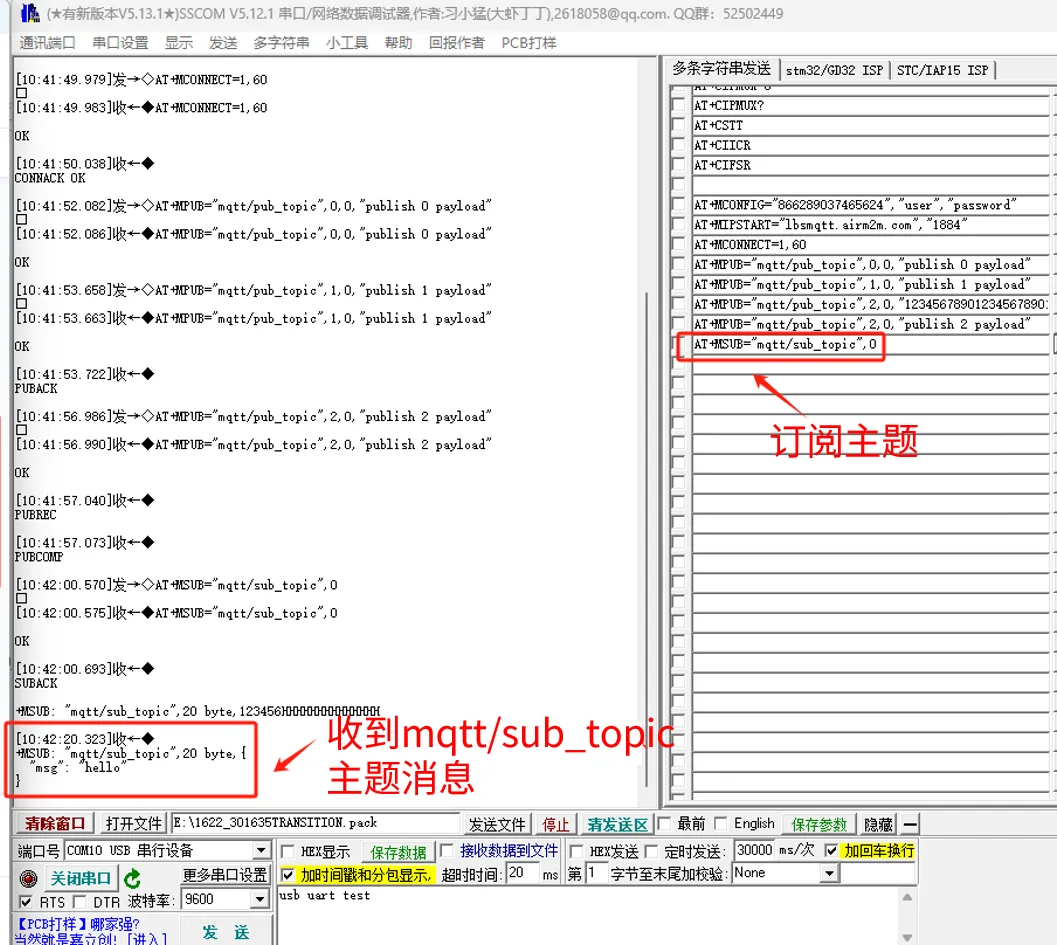Screen dimensions: 1057x945
Task: Click the 停止 button
Action: [x=555, y=824]
